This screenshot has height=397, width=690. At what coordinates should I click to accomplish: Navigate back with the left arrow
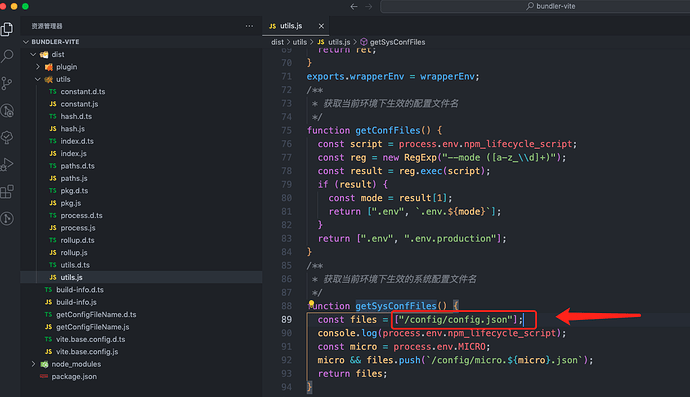(x=354, y=6)
